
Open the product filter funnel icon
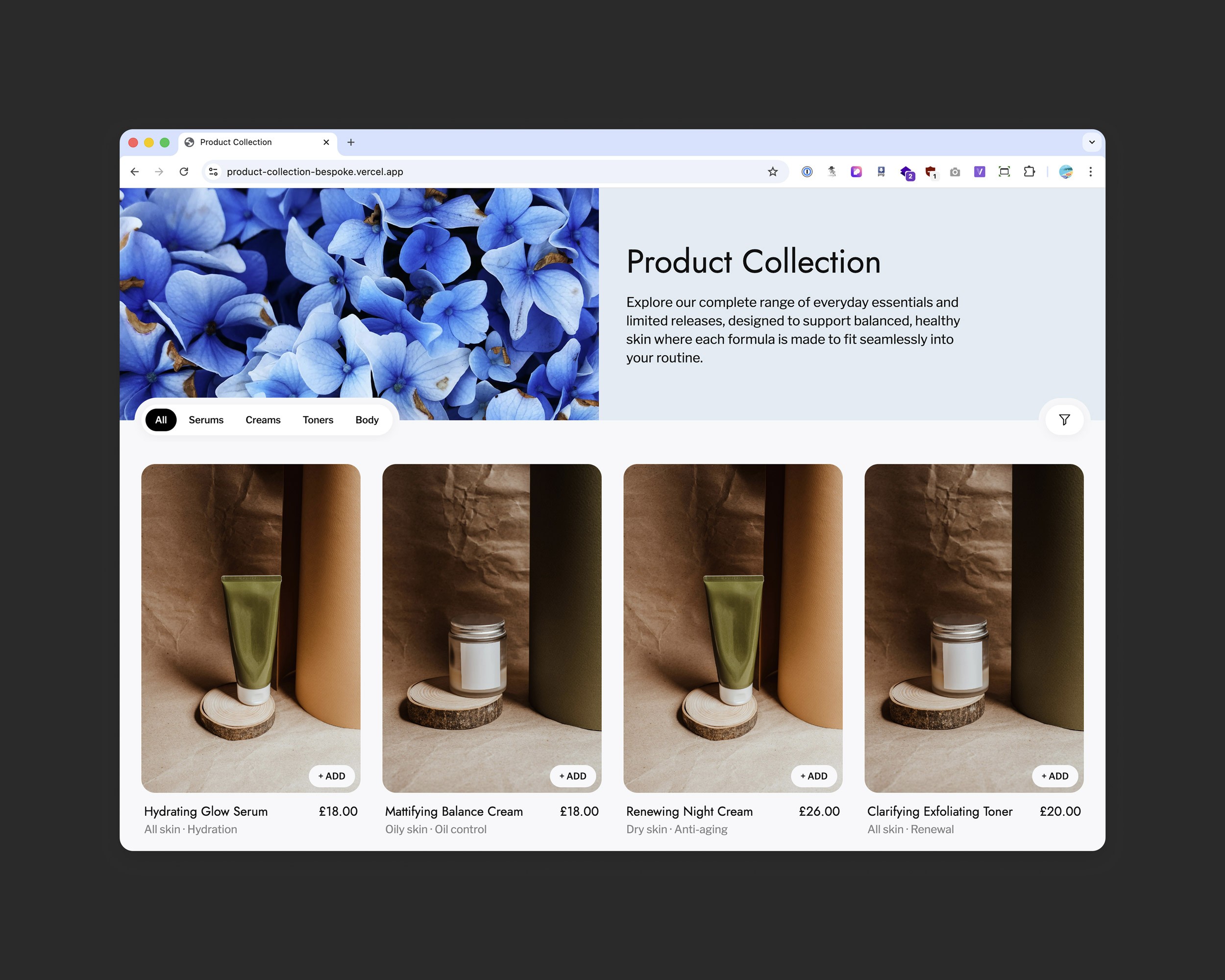[1064, 420]
